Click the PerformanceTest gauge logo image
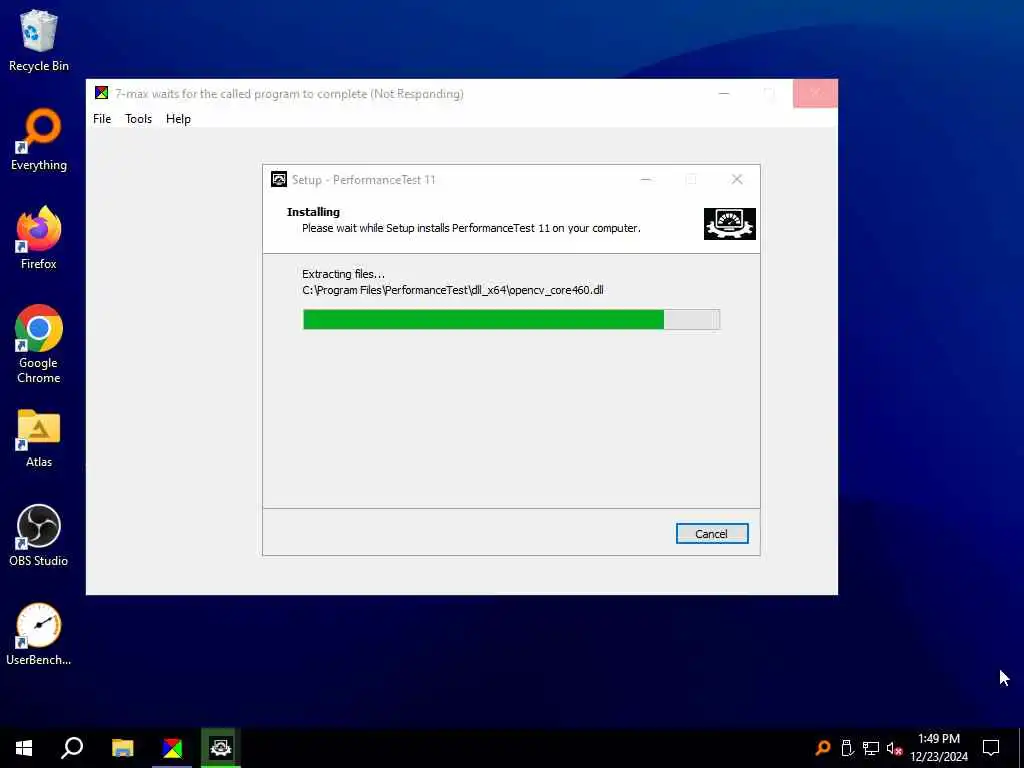Screen dimensions: 1024x768 click(x=729, y=224)
